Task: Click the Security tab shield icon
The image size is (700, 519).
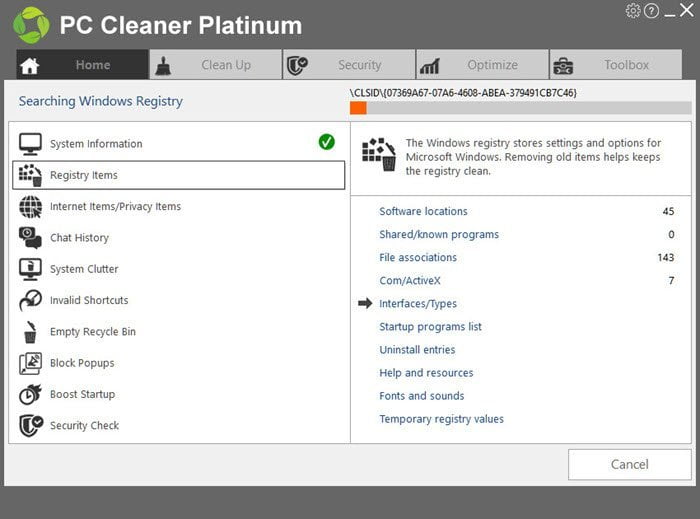Action: pos(297,66)
